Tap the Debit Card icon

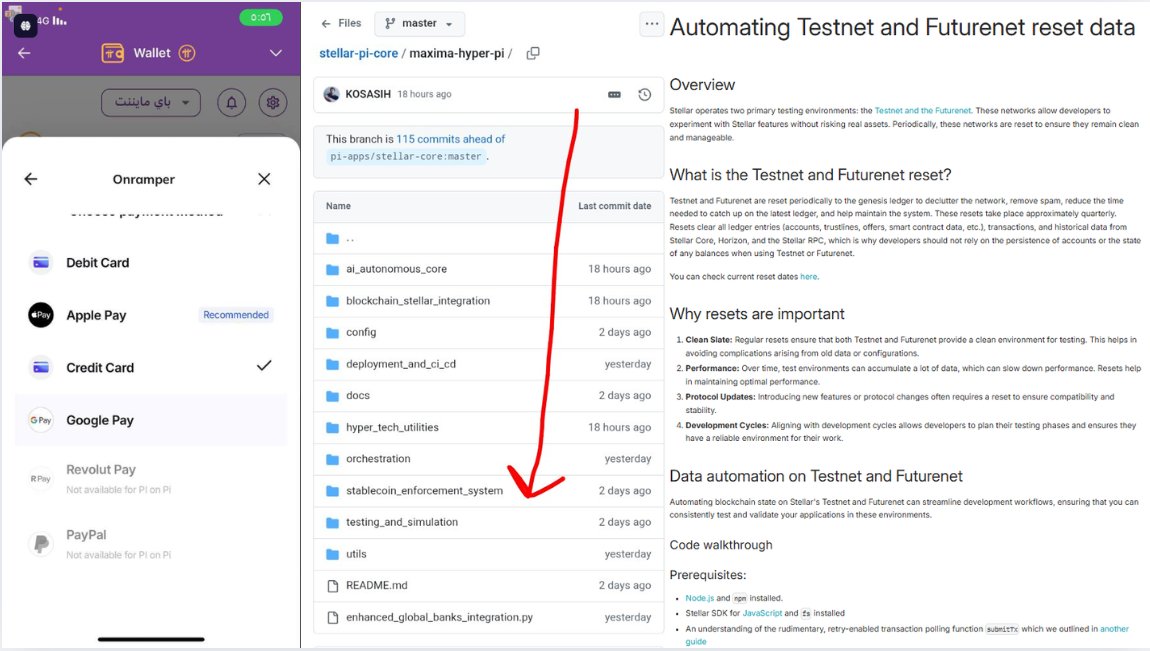pos(41,262)
